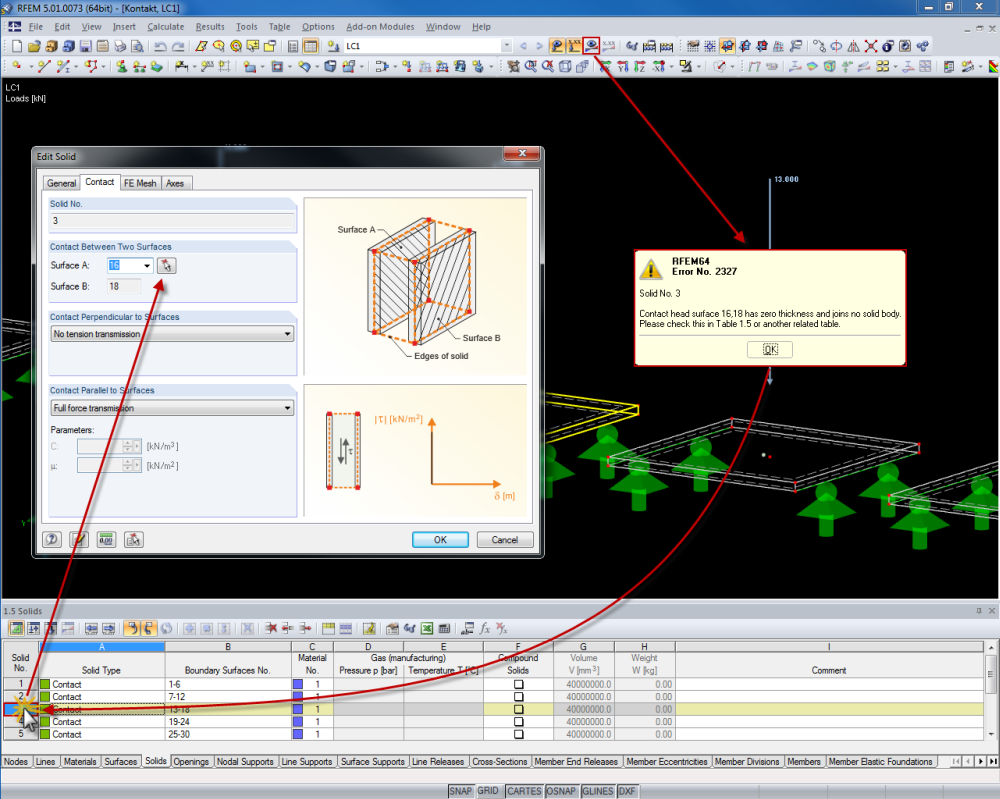Click OK in the Edit Solid dialog
Screen dimensions: 1000x799
440,539
